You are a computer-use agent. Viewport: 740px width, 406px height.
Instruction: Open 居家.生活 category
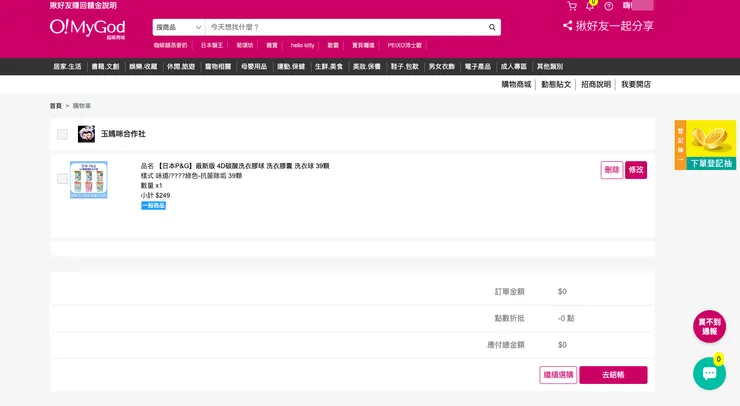click(x=67, y=67)
